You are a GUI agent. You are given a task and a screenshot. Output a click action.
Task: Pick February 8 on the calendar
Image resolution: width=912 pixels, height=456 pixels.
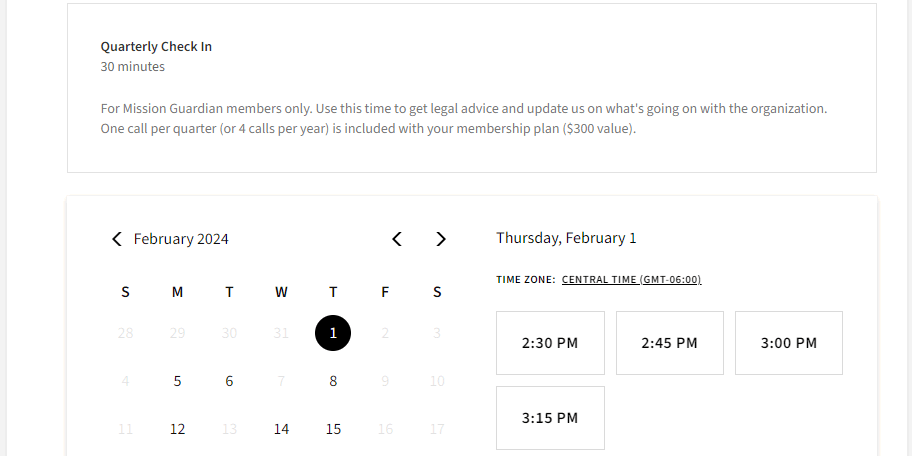333,381
